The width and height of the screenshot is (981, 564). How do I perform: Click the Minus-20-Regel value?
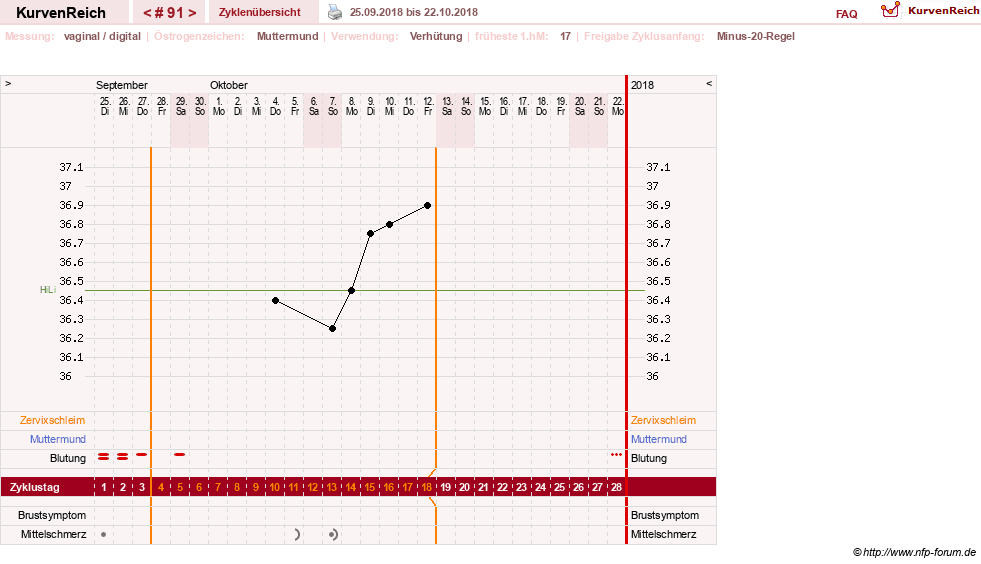[x=756, y=36]
